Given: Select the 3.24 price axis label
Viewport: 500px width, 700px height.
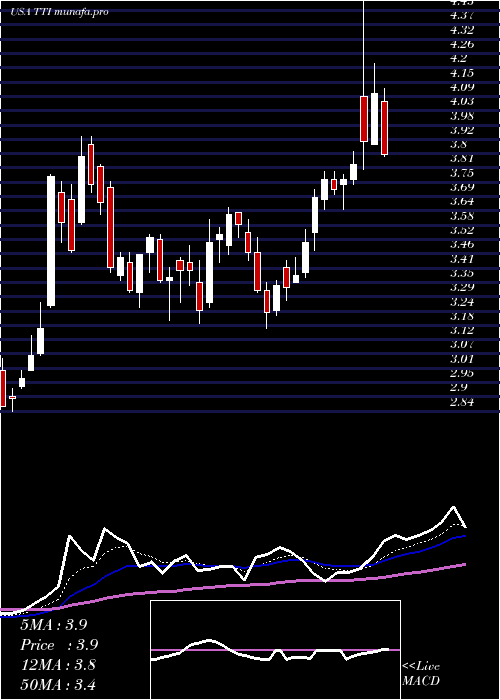Looking at the screenshot, I should pyautogui.click(x=463, y=302).
